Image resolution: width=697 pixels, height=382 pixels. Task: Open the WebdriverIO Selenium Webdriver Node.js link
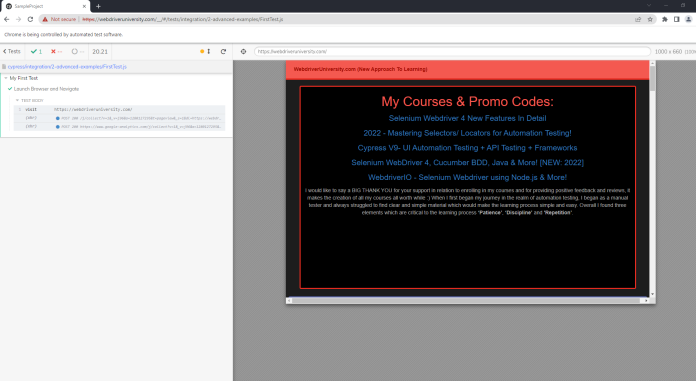[468, 177]
